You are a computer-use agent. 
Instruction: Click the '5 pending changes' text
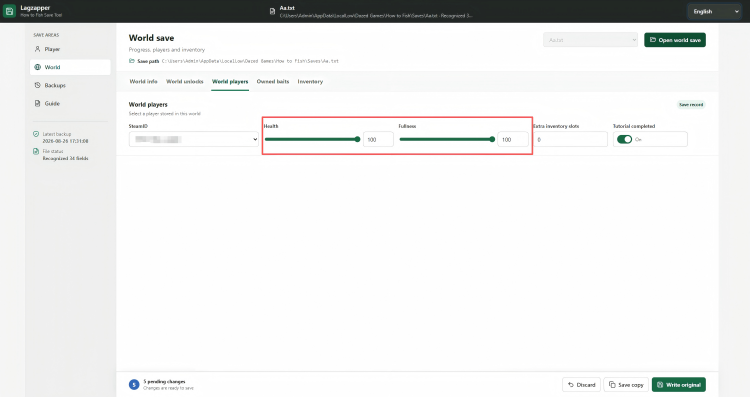coord(164,381)
